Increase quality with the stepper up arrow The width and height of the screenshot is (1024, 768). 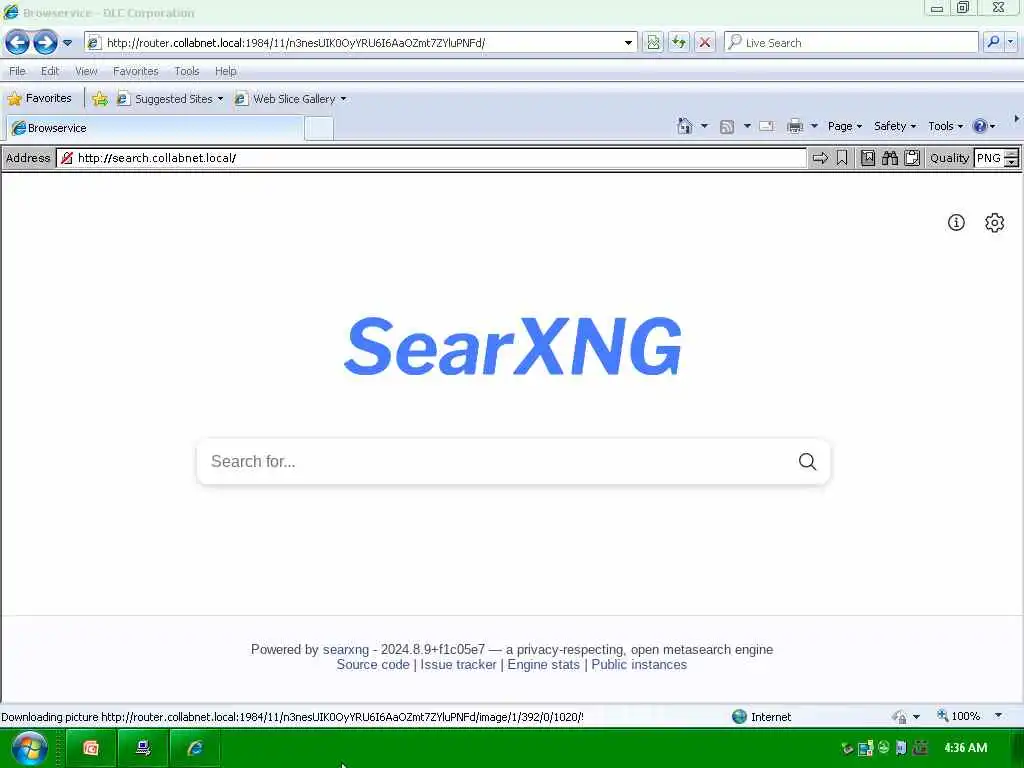click(1011, 153)
